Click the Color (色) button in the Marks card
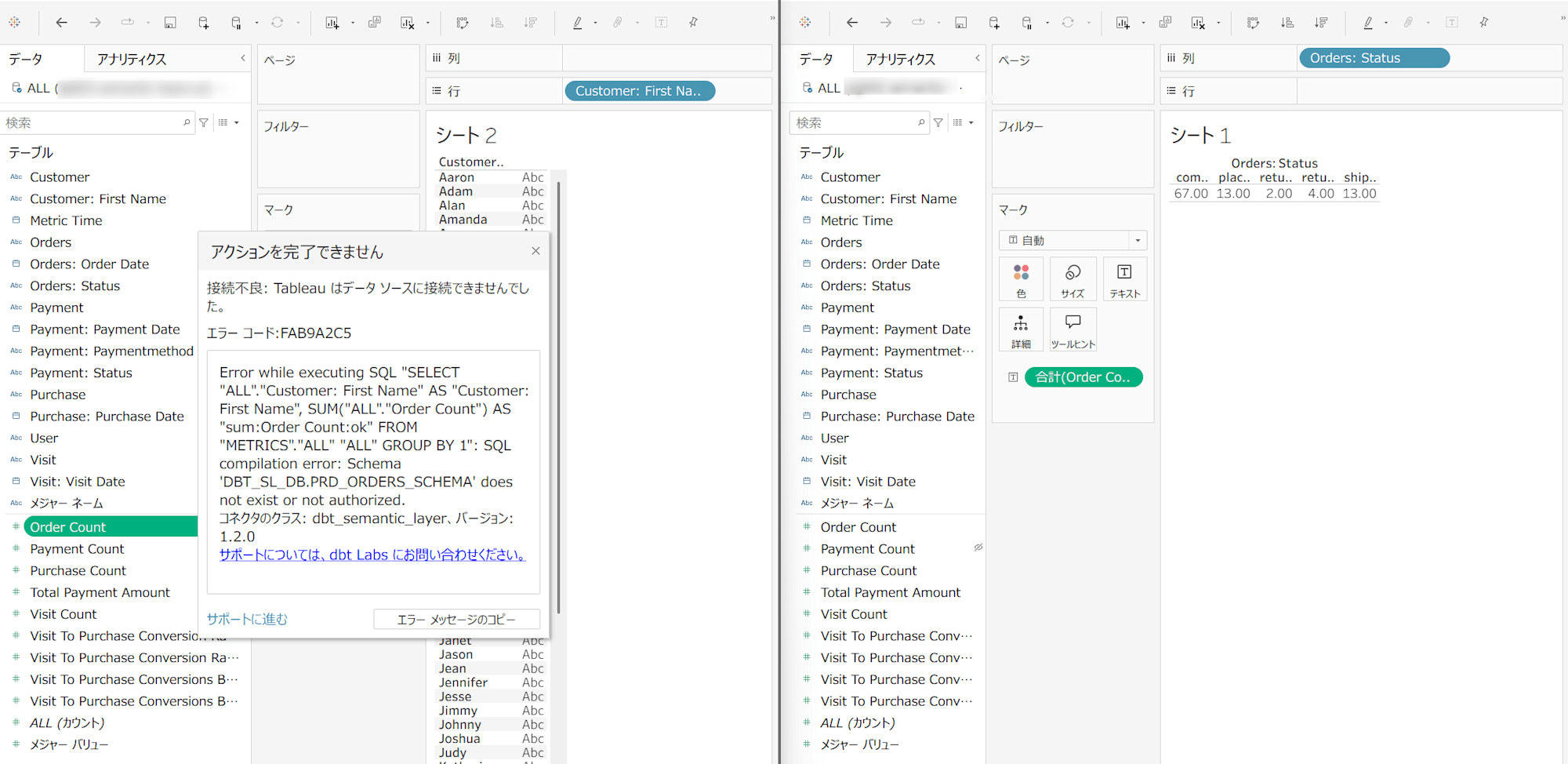This screenshot has height=764, width=1568. click(1021, 279)
